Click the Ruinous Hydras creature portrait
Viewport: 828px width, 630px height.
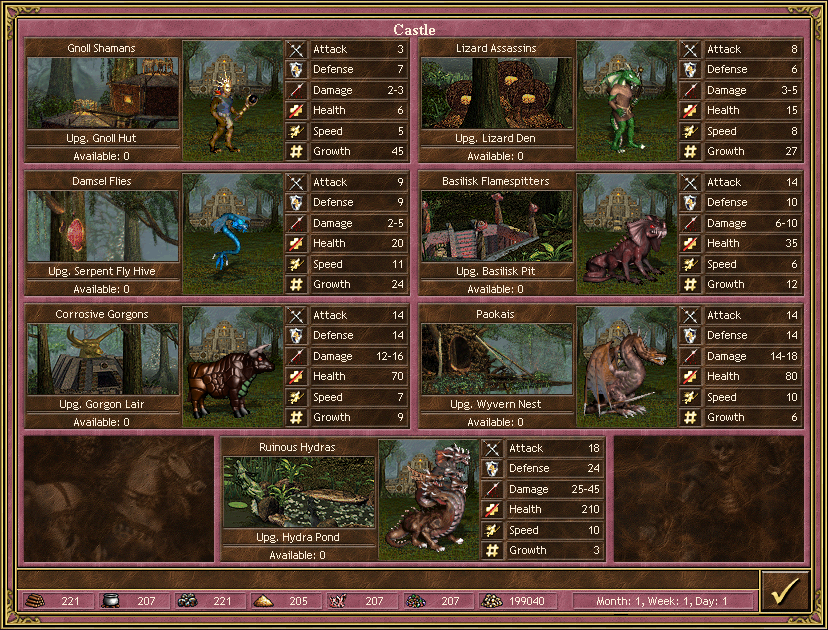429,499
